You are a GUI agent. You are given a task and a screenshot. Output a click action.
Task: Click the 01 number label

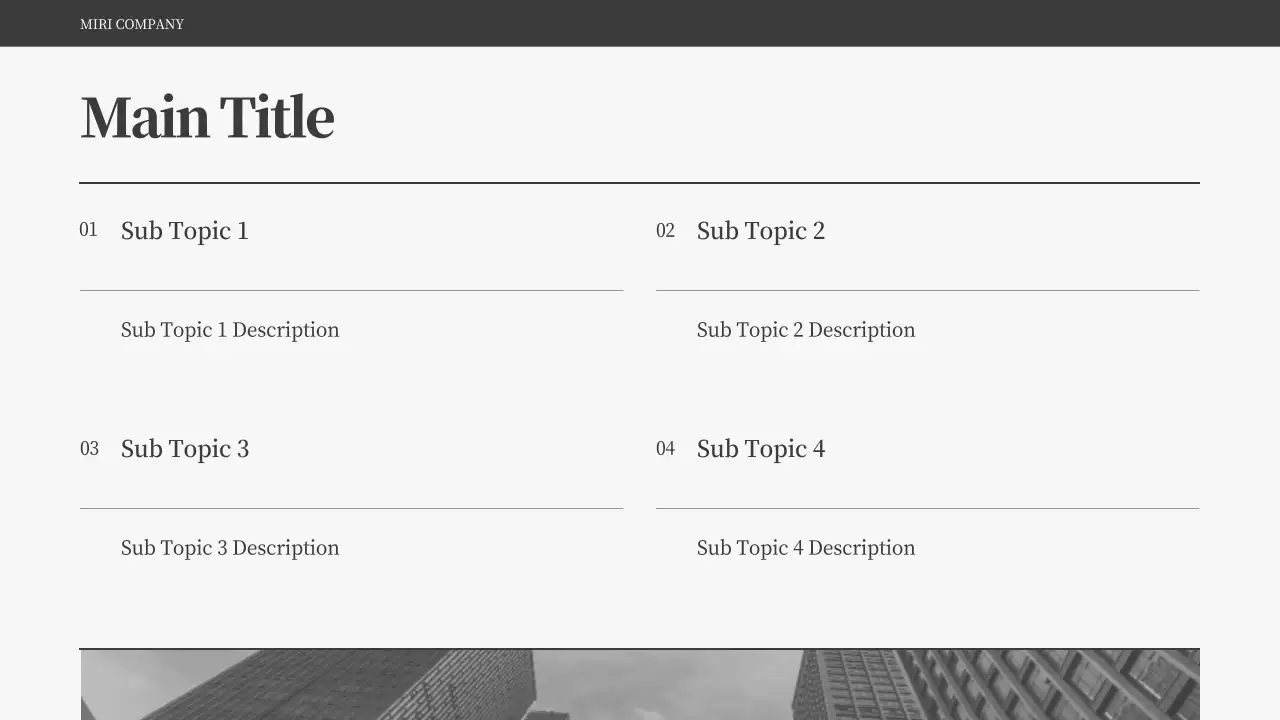point(89,230)
